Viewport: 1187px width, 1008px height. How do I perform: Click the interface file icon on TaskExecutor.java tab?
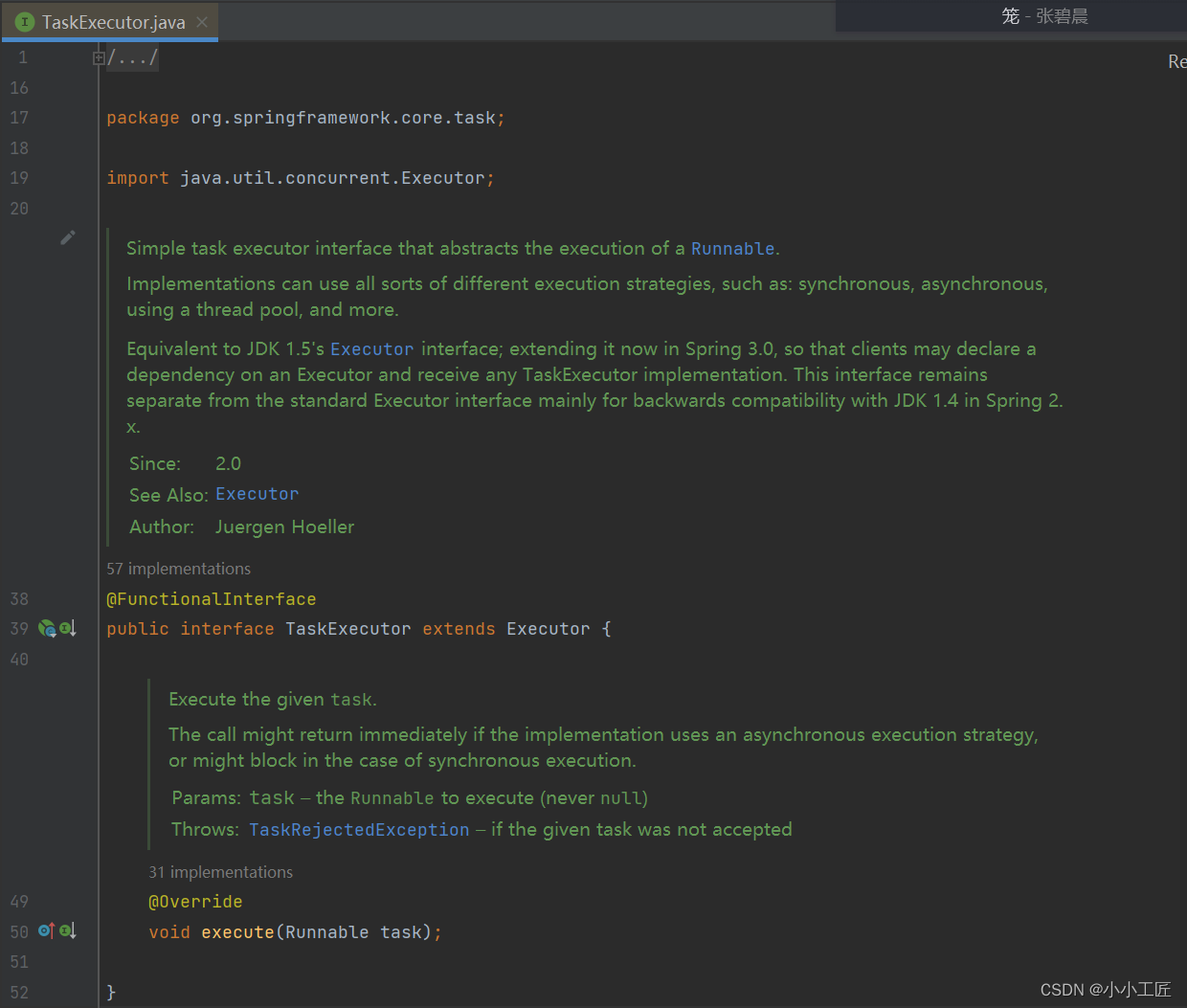pyautogui.click(x=25, y=22)
